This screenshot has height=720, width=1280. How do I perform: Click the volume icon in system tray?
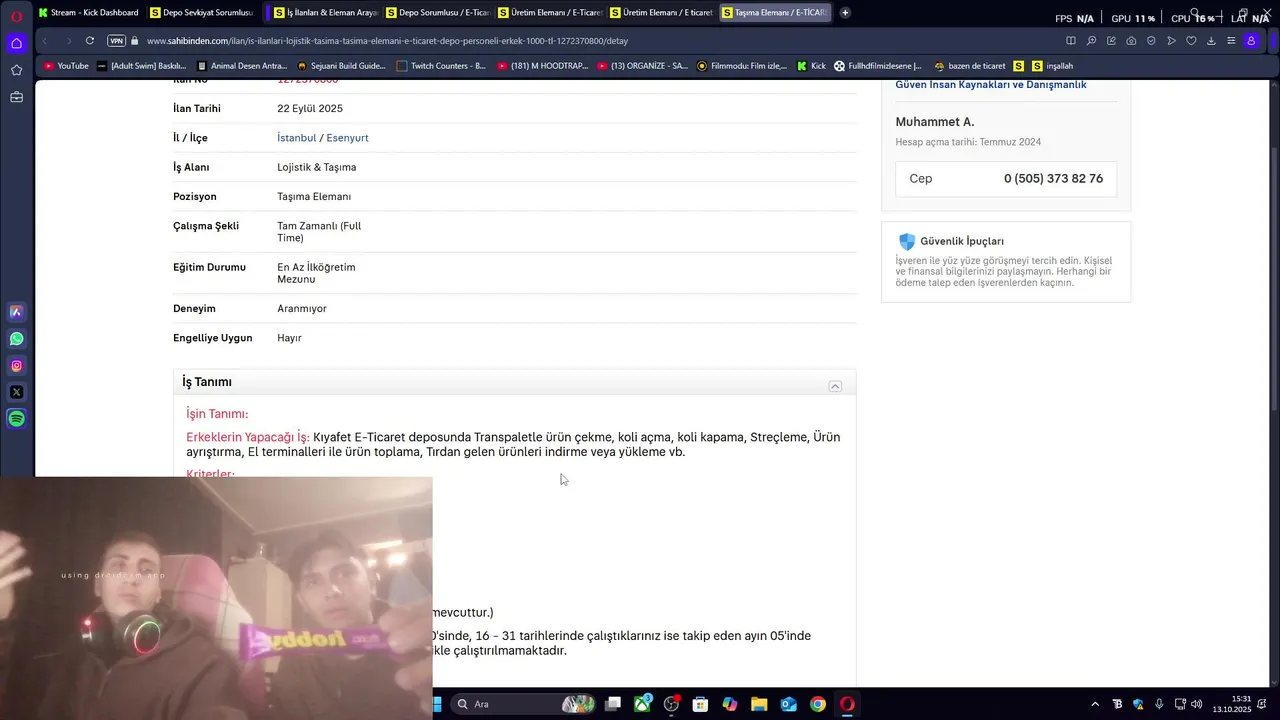click(1197, 704)
